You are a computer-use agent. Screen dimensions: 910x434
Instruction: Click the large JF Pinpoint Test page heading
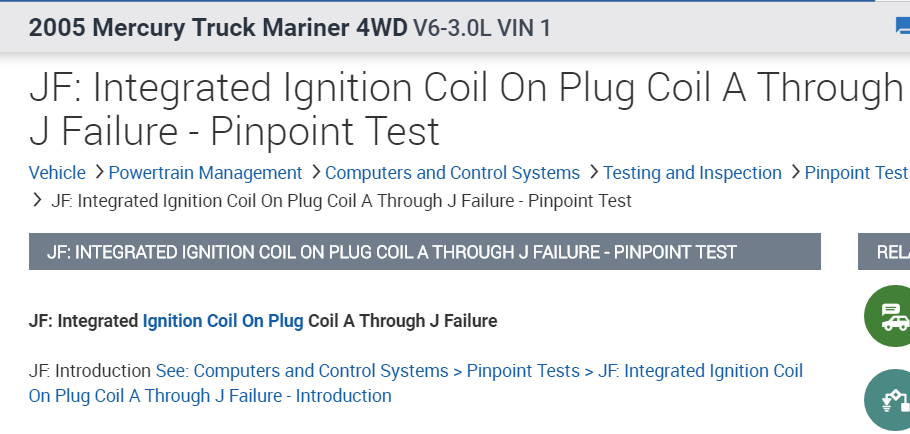[466, 109]
